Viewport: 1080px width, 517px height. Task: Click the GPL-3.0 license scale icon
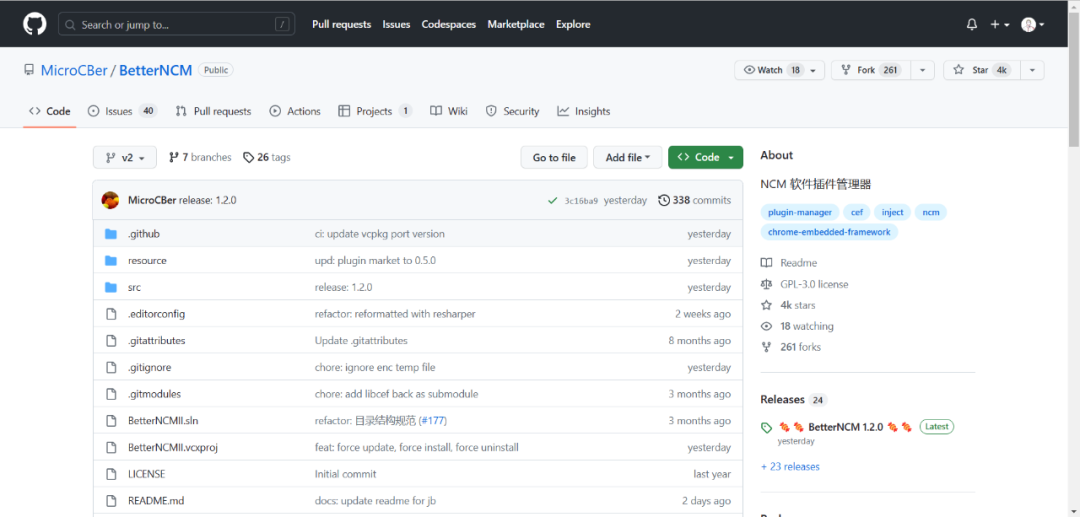[766, 284]
